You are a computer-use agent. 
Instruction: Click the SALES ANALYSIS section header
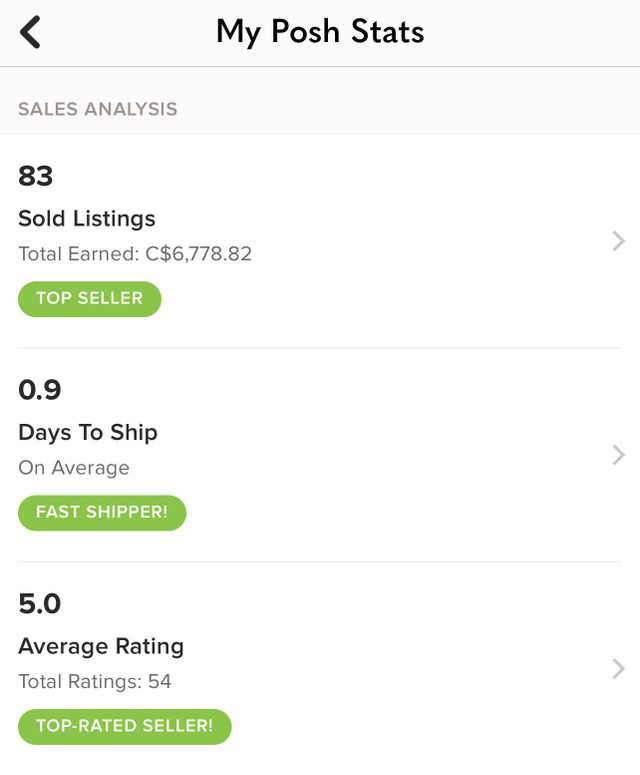point(98,109)
